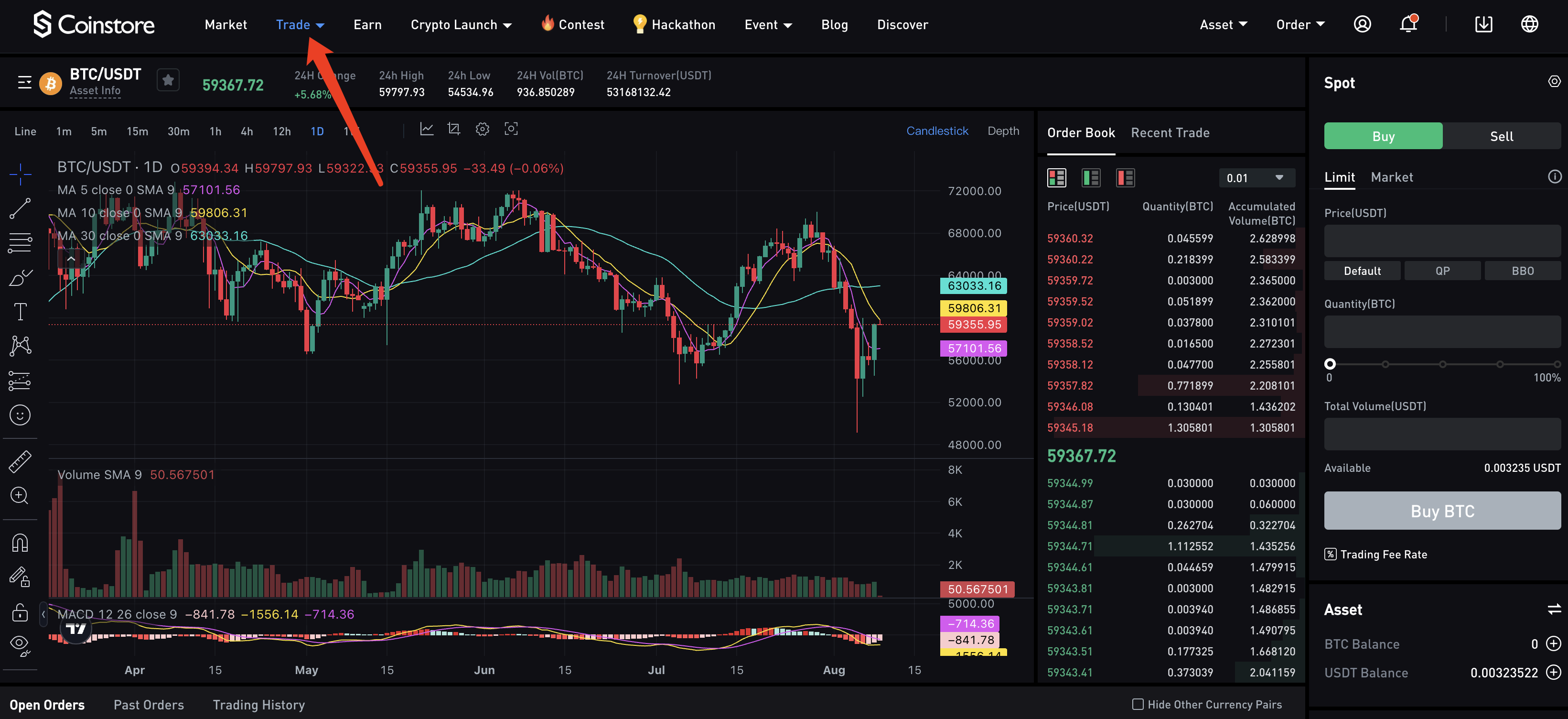Select the pattern node drawing tool

[x=20, y=346]
